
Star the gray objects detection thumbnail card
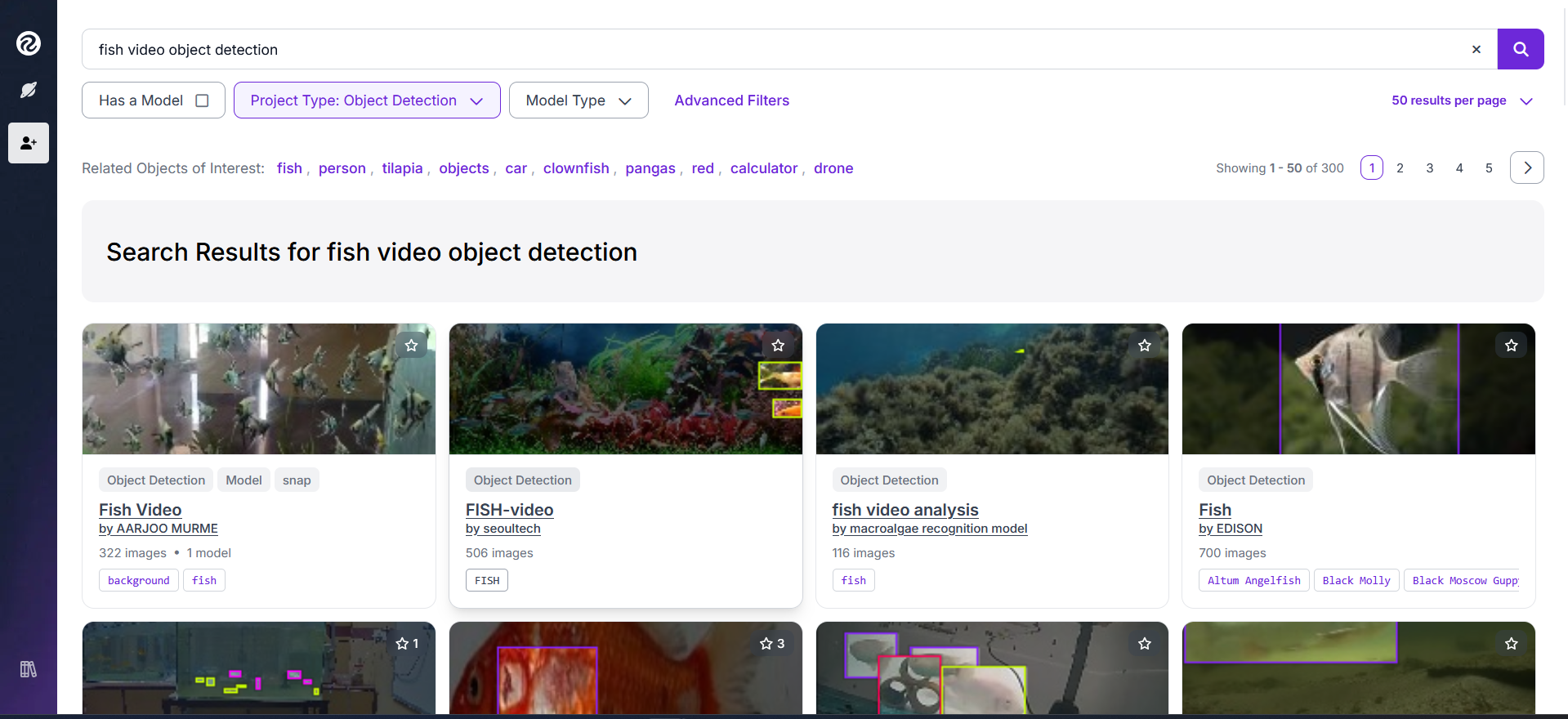[1145, 644]
